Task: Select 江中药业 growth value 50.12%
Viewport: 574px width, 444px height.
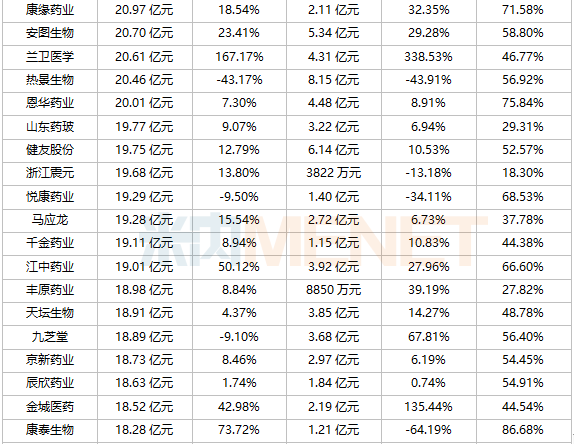Action: [x=239, y=266]
